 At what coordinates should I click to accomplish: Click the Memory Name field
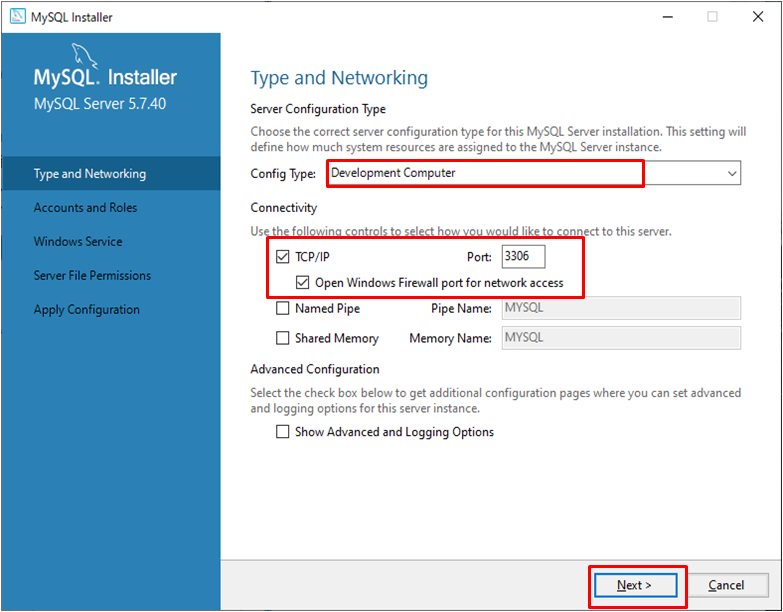click(x=621, y=338)
